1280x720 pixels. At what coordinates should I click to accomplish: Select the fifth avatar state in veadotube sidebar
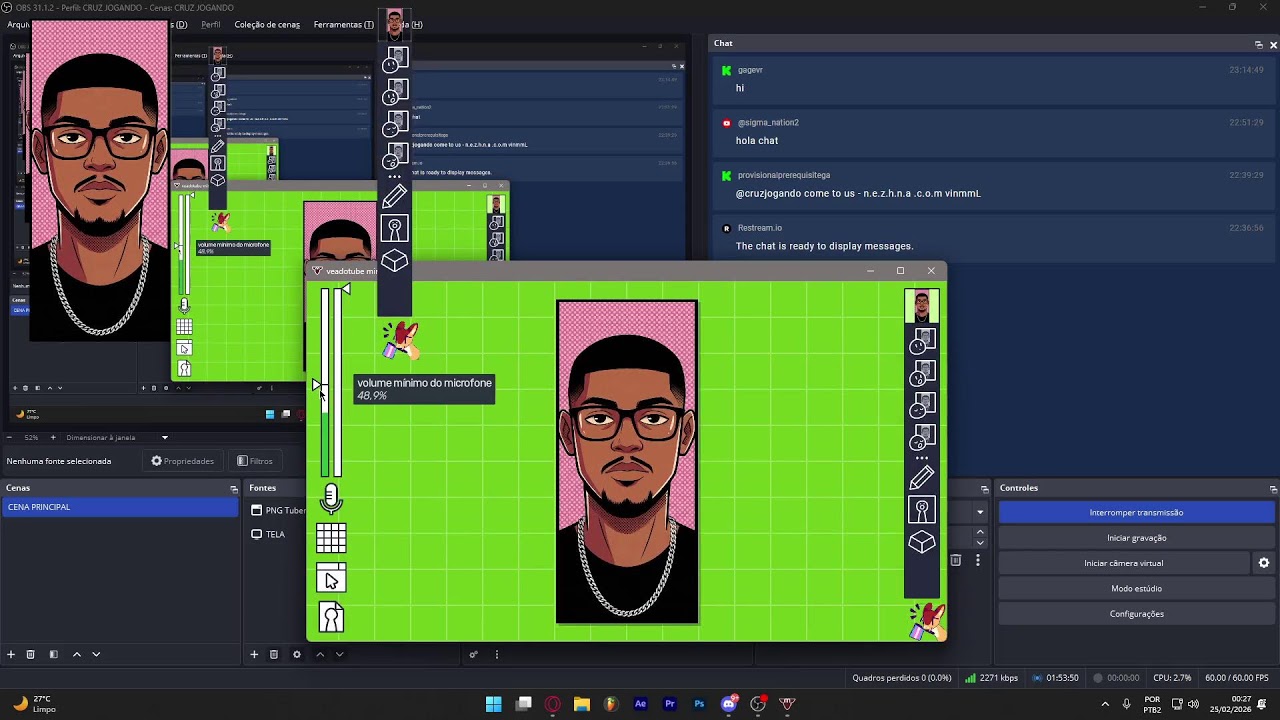[922, 437]
